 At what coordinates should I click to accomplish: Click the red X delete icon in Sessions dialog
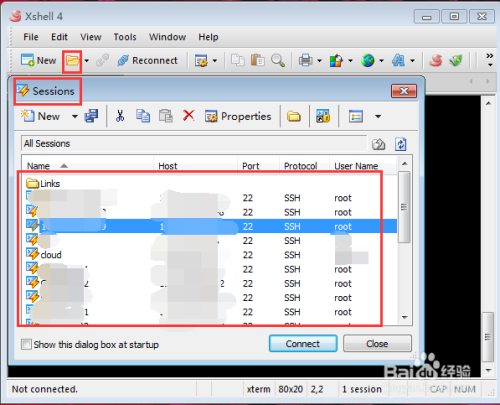[x=189, y=116]
